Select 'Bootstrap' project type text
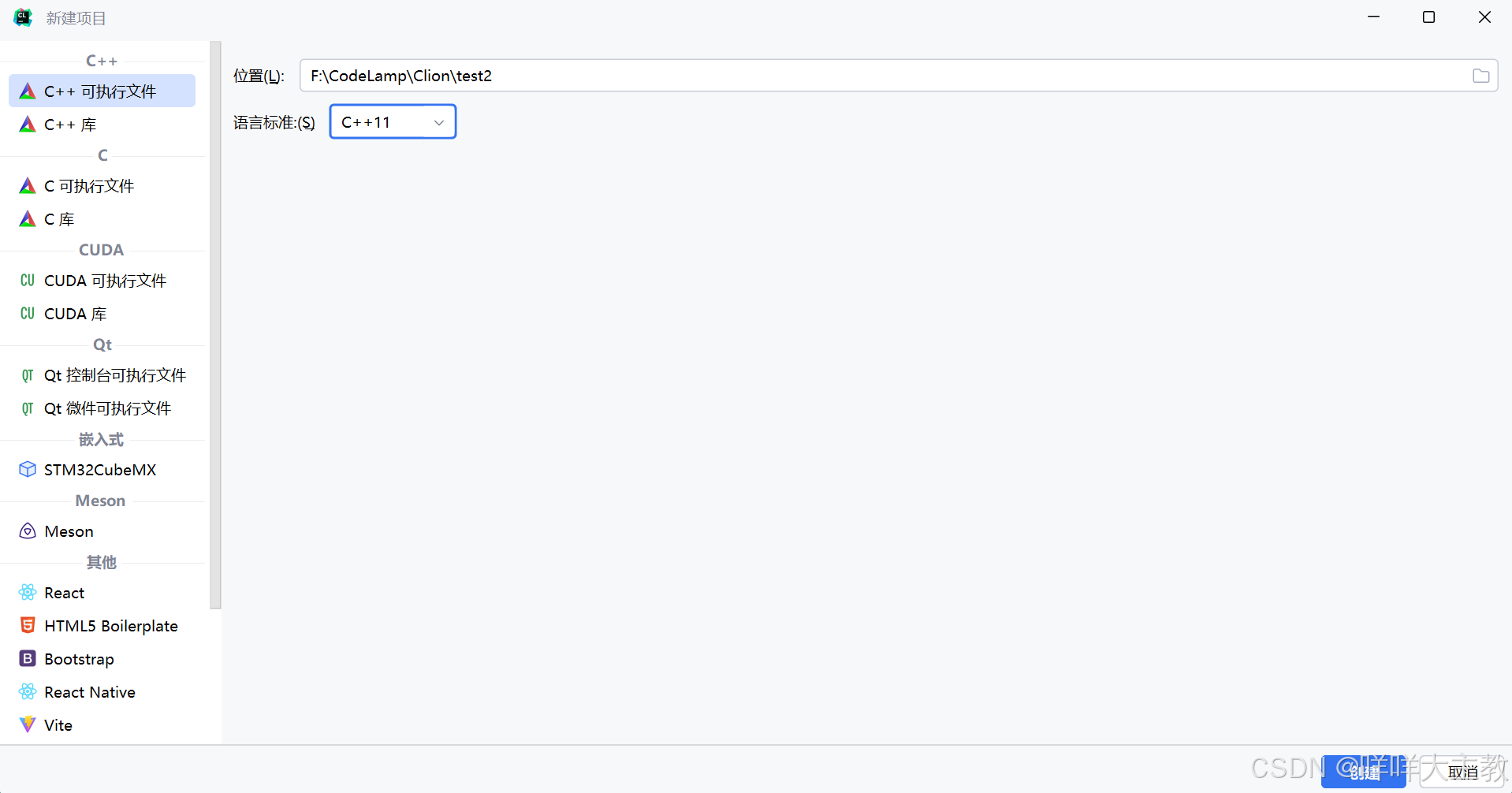 79,659
